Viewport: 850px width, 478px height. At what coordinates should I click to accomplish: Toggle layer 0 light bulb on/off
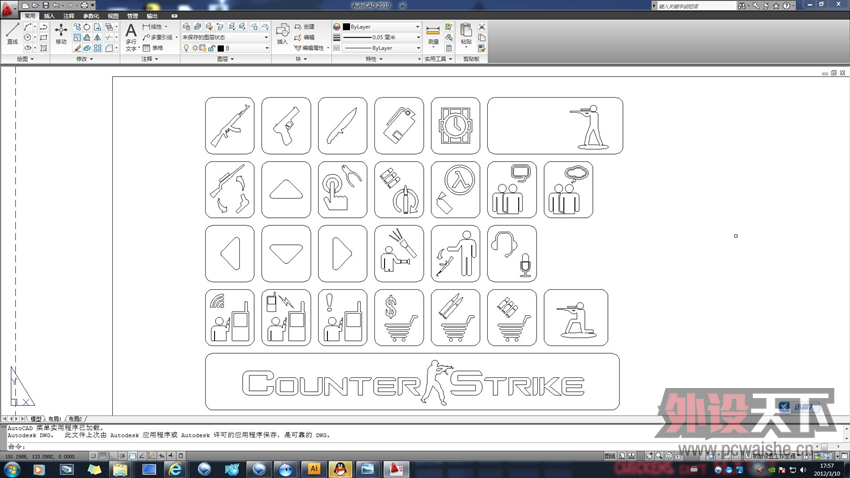[186, 48]
